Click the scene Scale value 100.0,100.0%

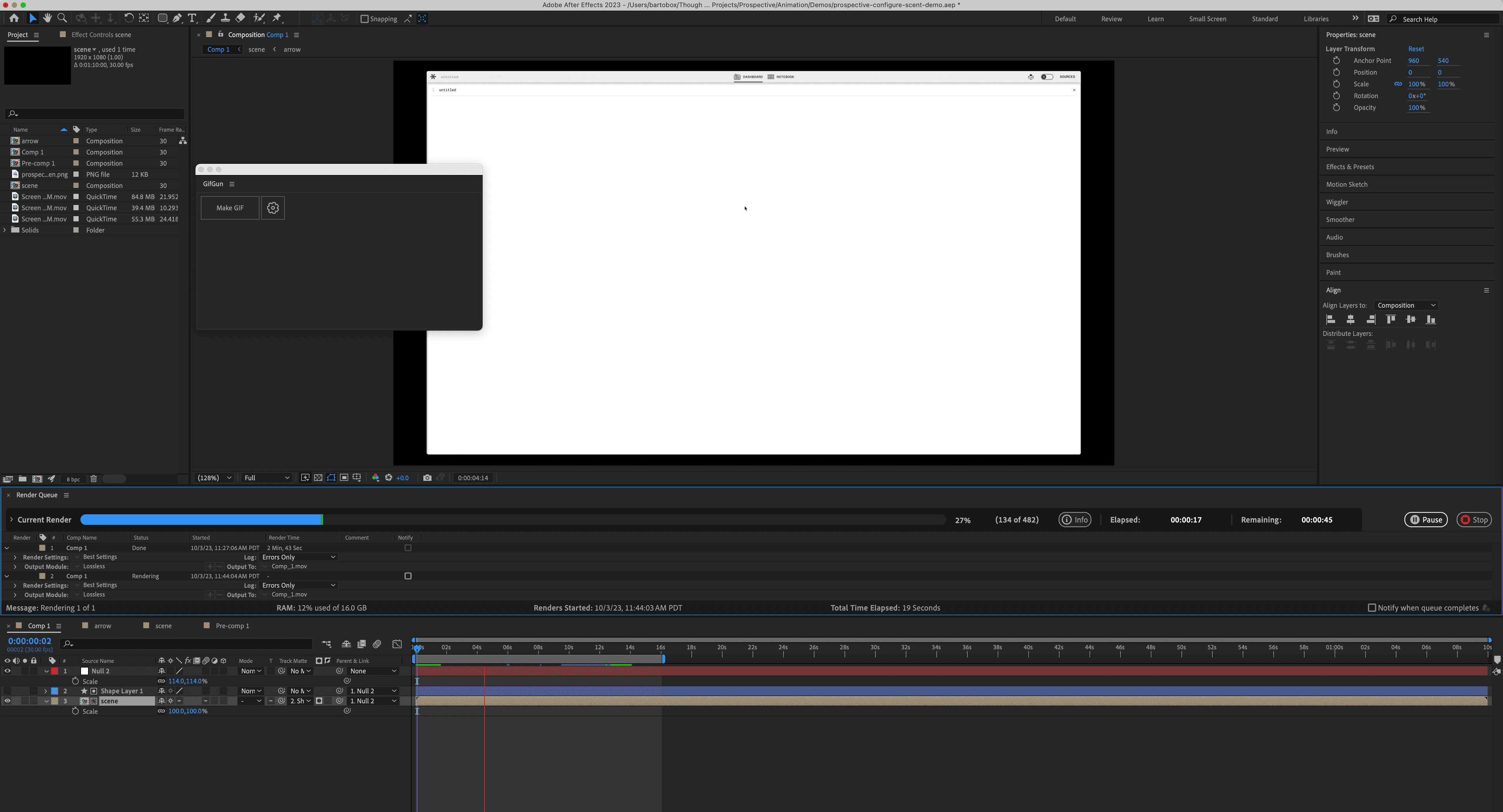(x=187, y=711)
